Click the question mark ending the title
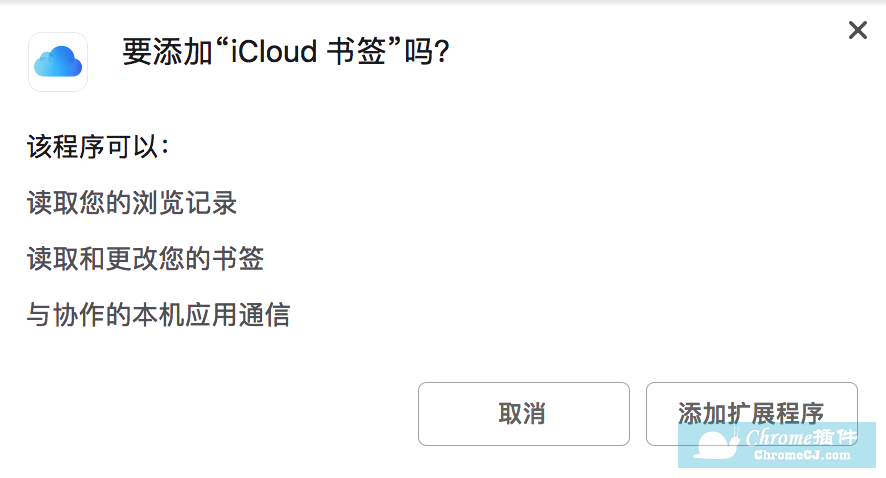The image size is (886, 478). click(x=441, y=52)
